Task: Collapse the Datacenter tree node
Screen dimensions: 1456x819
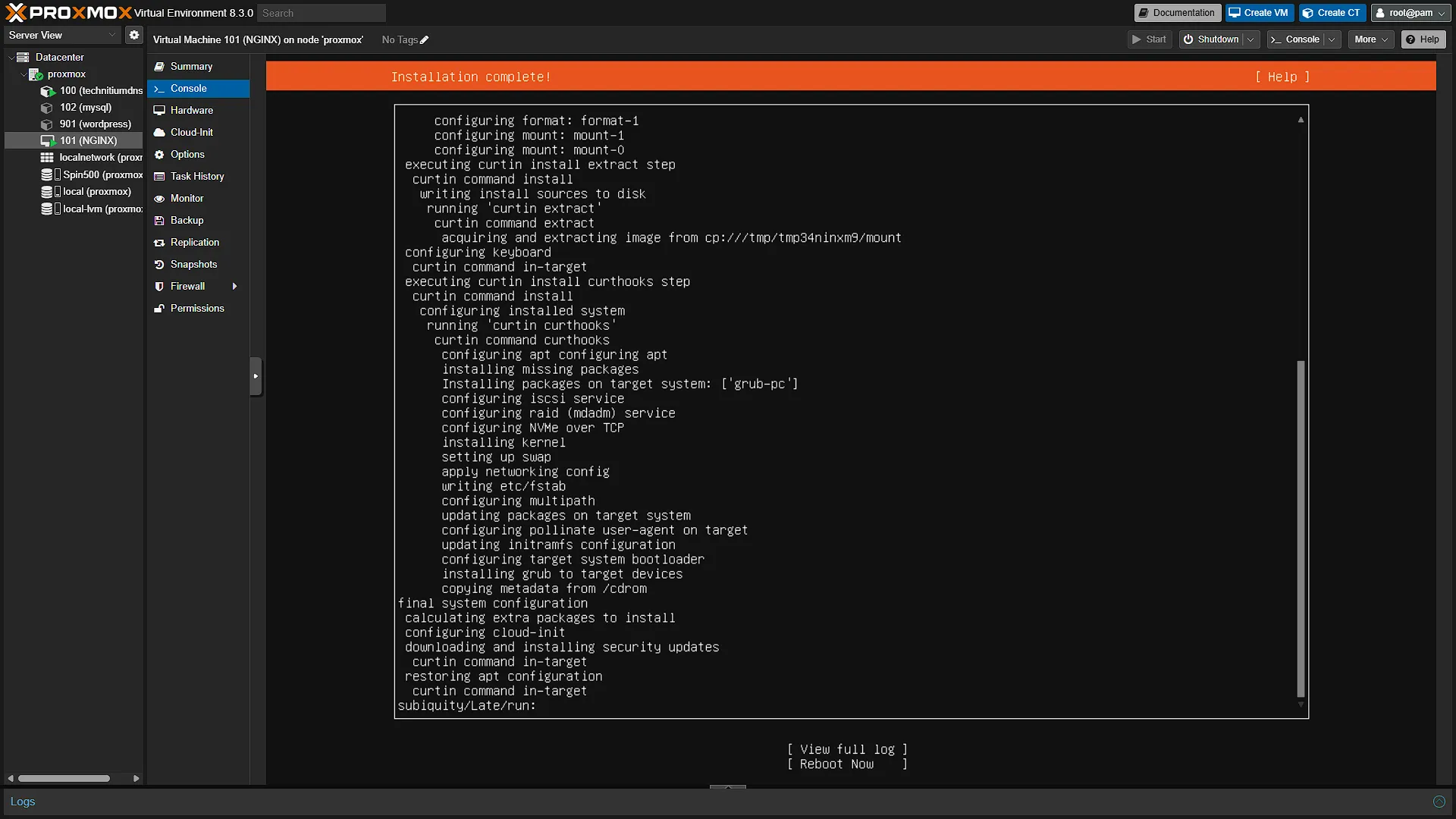Action: click(11, 57)
